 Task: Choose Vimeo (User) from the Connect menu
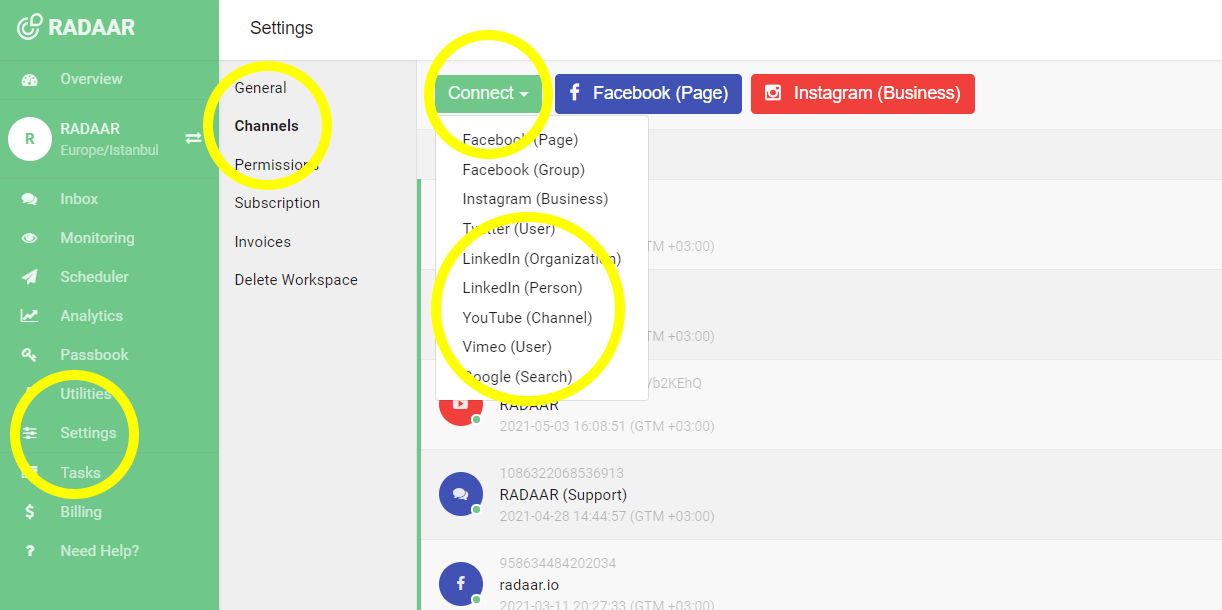(507, 347)
